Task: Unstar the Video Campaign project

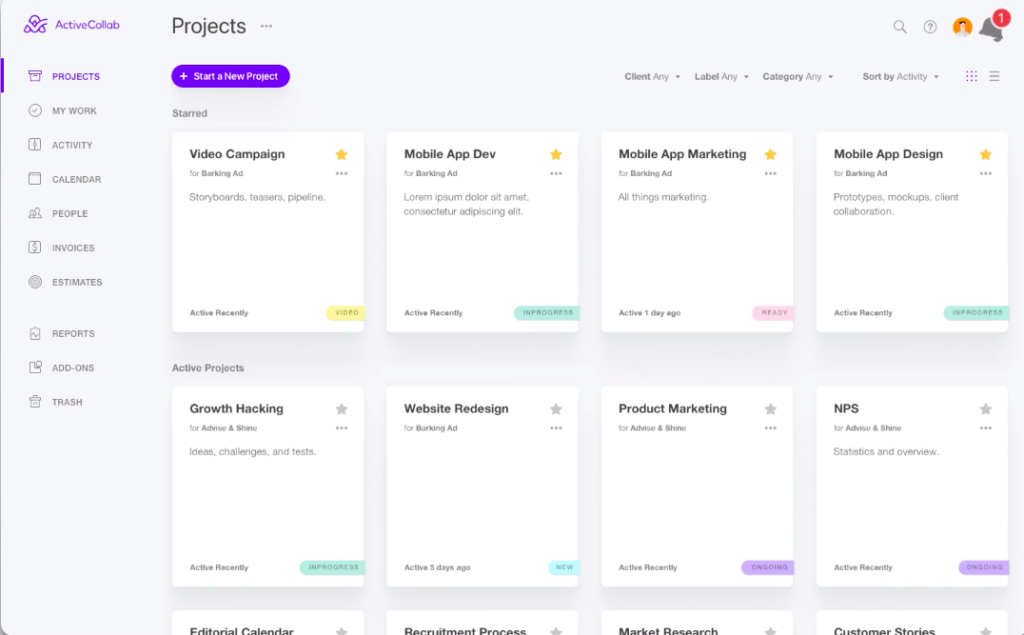Action: 341,154
